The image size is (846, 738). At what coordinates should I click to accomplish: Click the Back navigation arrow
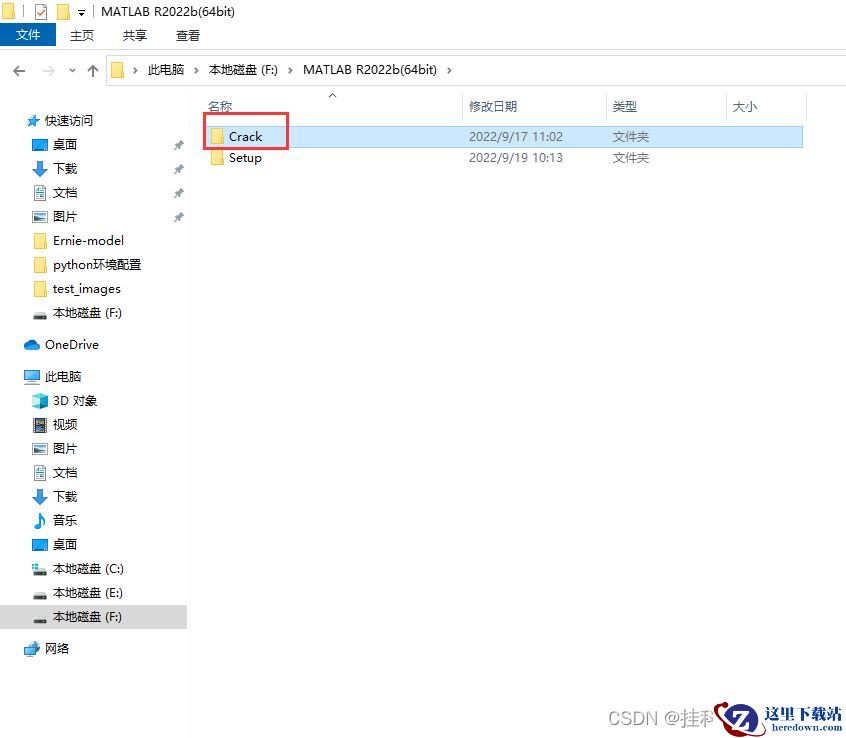19,71
